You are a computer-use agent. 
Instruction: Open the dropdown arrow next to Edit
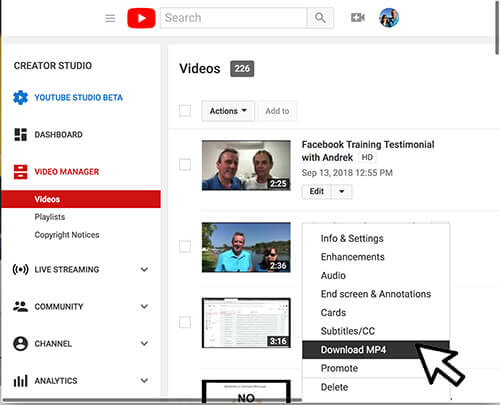(342, 191)
